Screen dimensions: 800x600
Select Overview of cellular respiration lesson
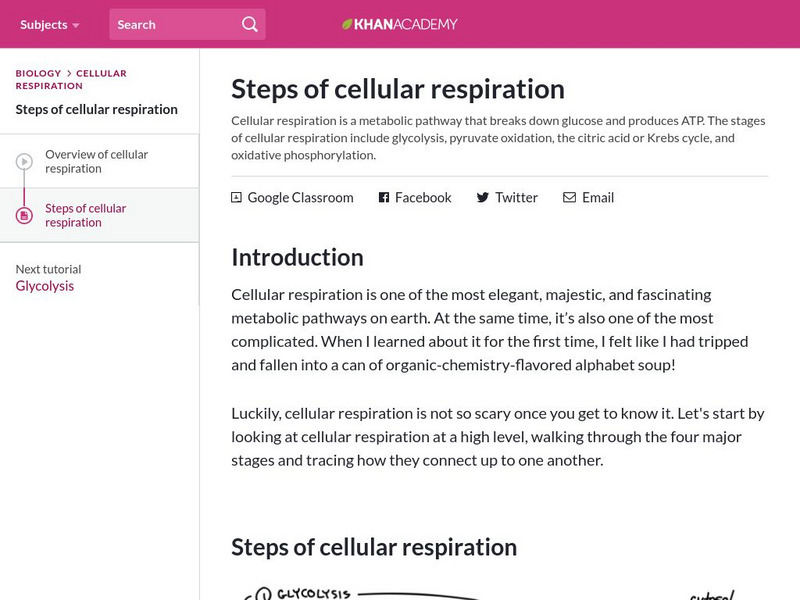click(96, 162)
